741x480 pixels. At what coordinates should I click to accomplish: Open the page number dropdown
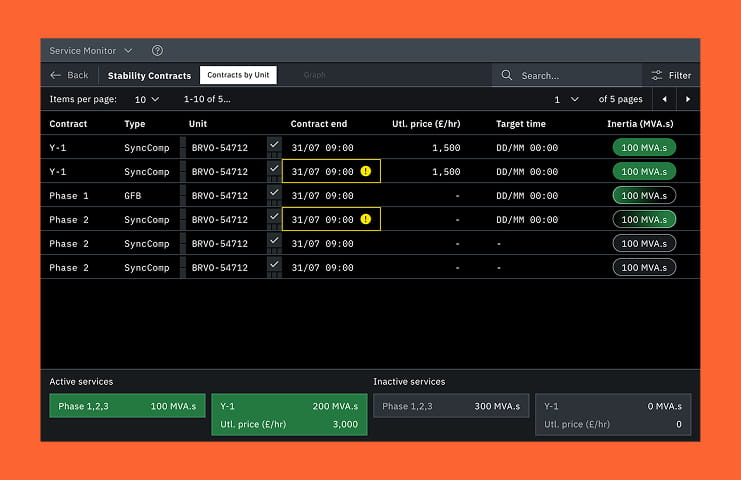point(566,99)
